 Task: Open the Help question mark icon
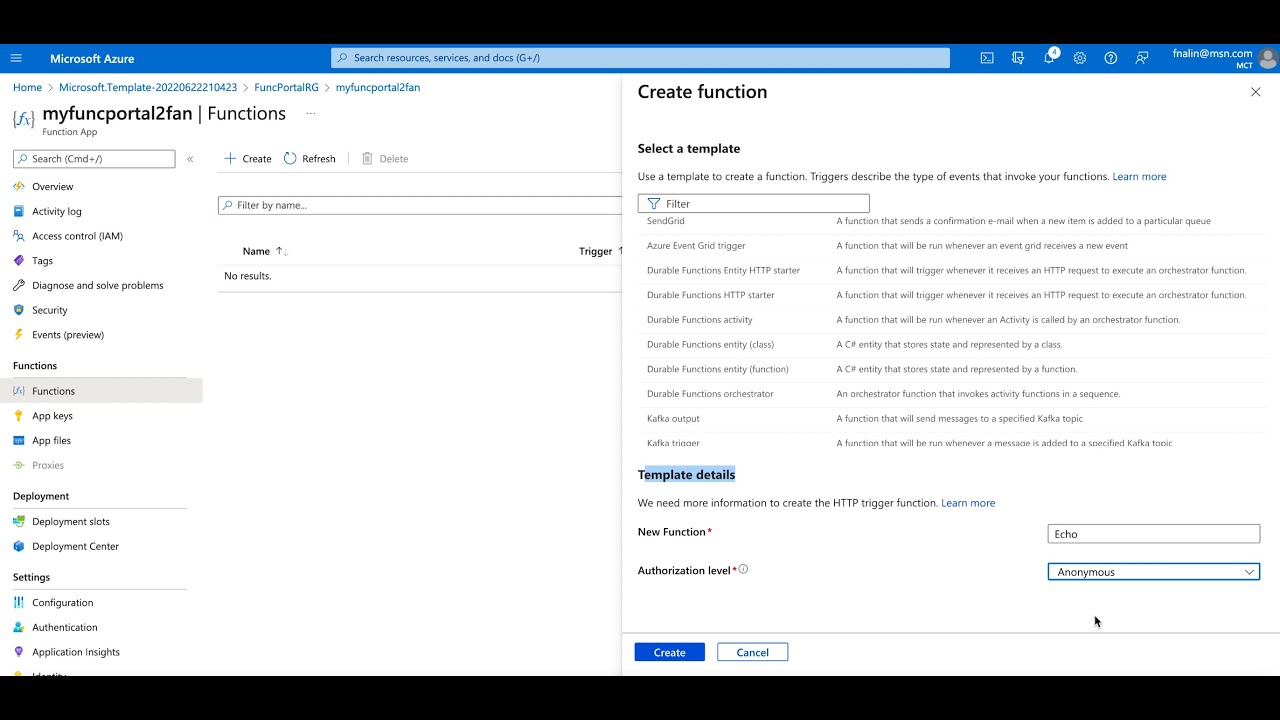[x=1111, y=58]
